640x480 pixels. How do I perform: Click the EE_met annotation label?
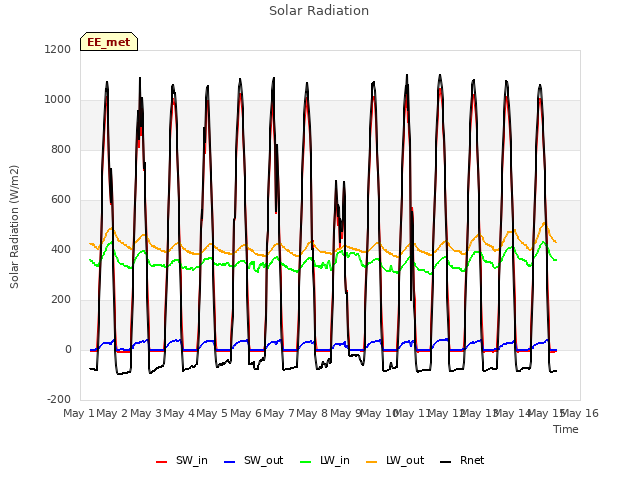point(109,42)
